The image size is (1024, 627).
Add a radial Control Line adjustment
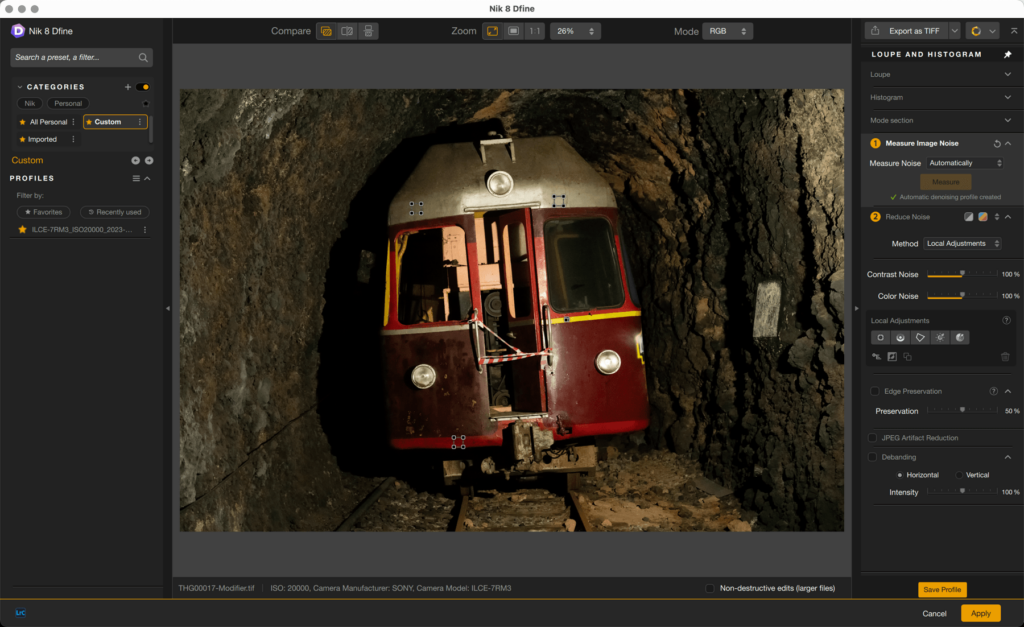pyautogui.click(x=900, y=338)
